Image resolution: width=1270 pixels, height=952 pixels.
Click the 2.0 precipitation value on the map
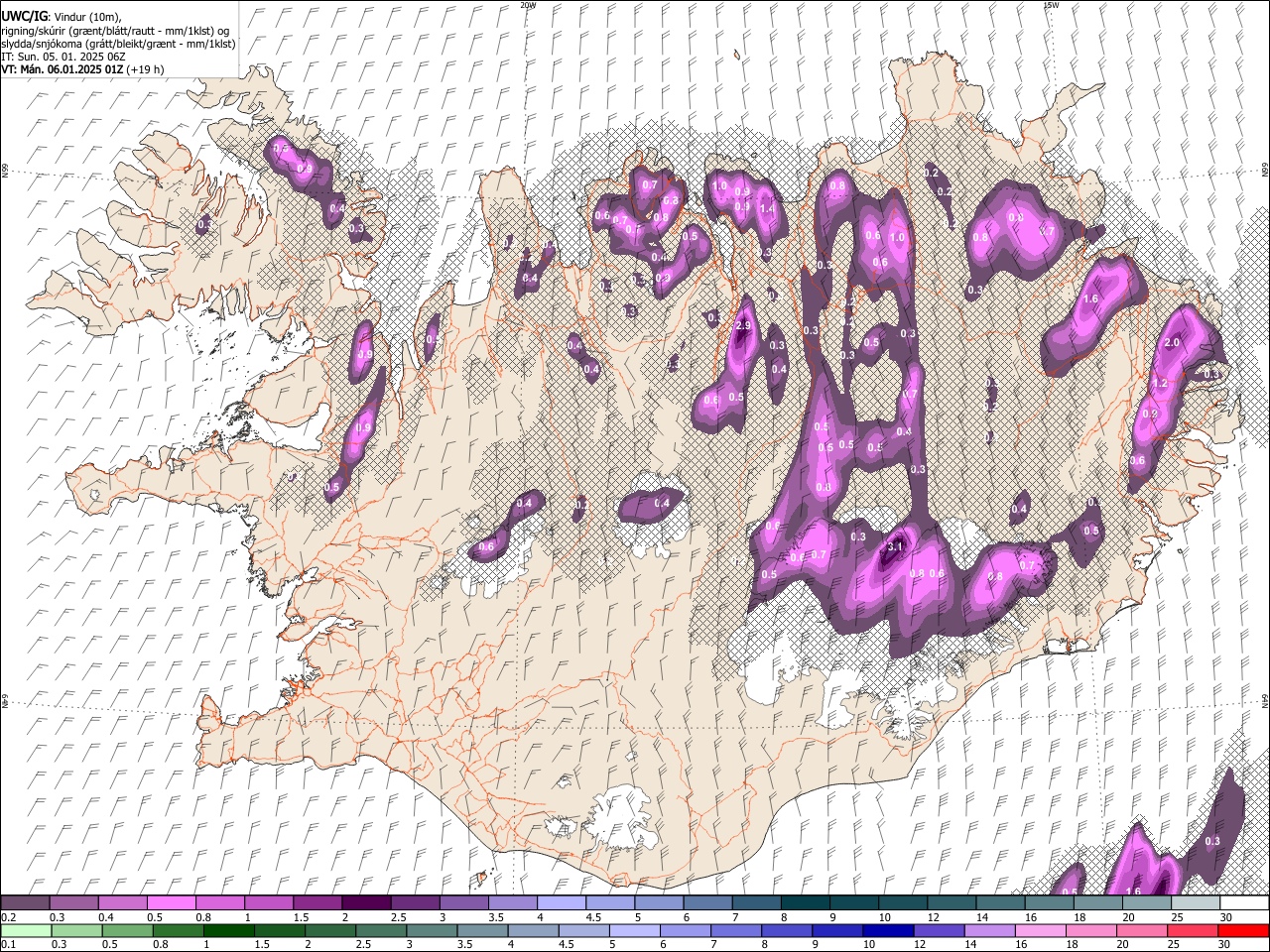tap(1172, 342)
